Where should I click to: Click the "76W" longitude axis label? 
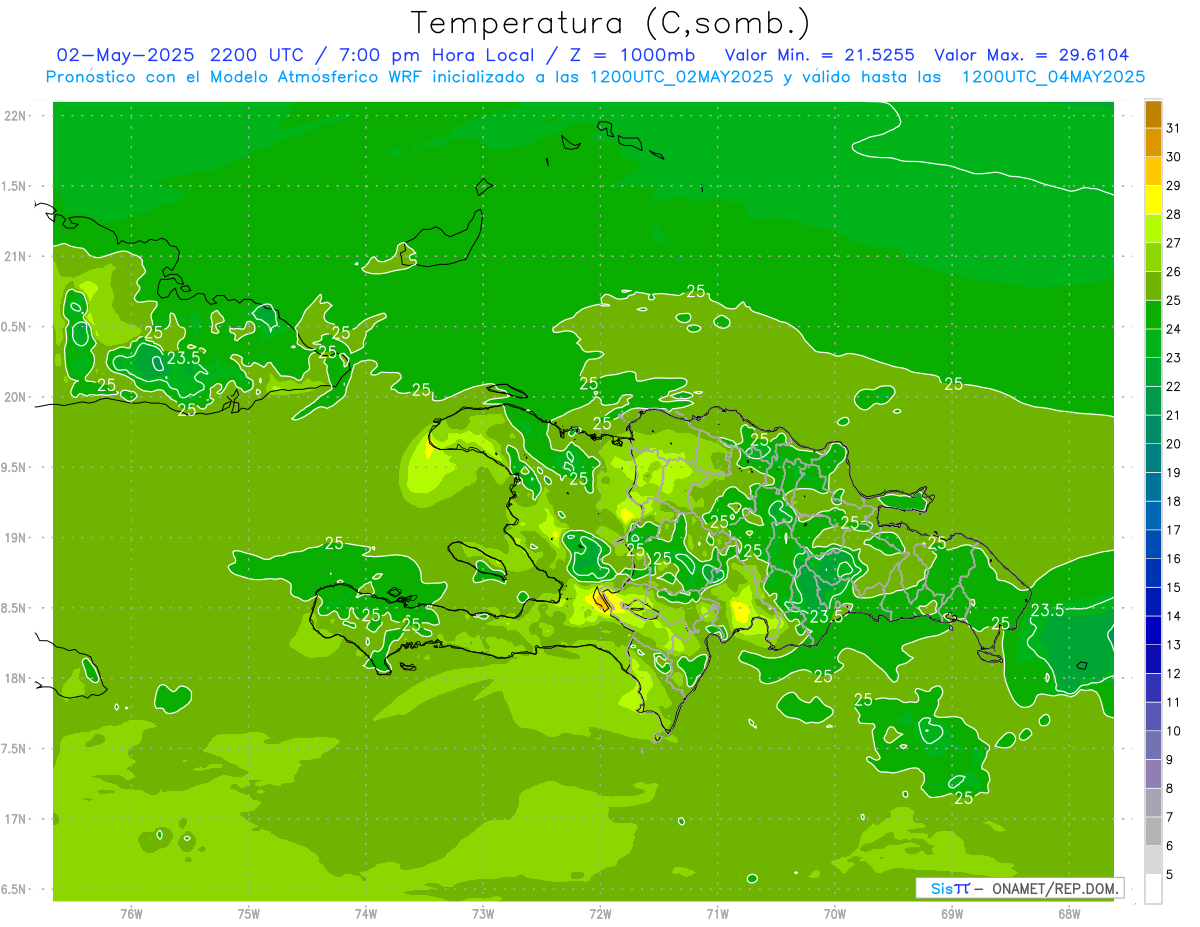131,914
